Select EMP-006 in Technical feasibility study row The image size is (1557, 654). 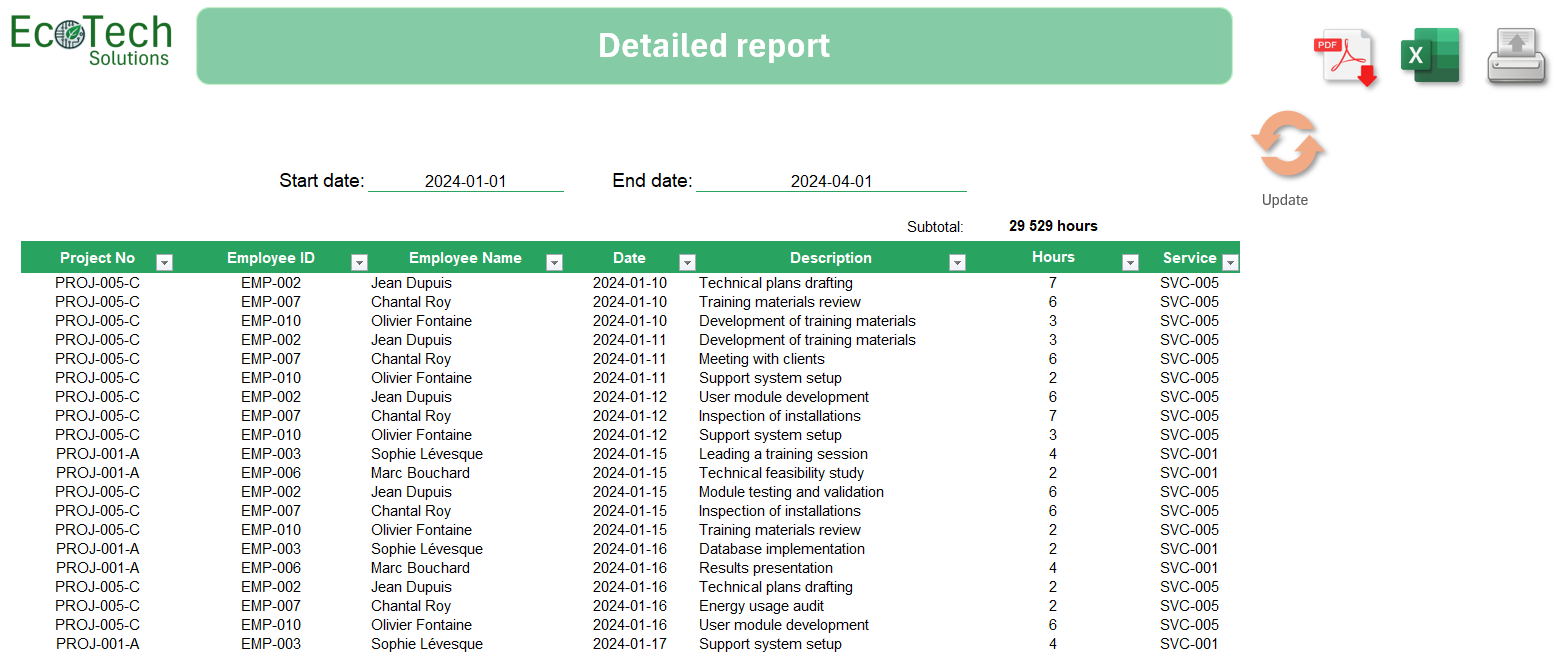[271, 473]
